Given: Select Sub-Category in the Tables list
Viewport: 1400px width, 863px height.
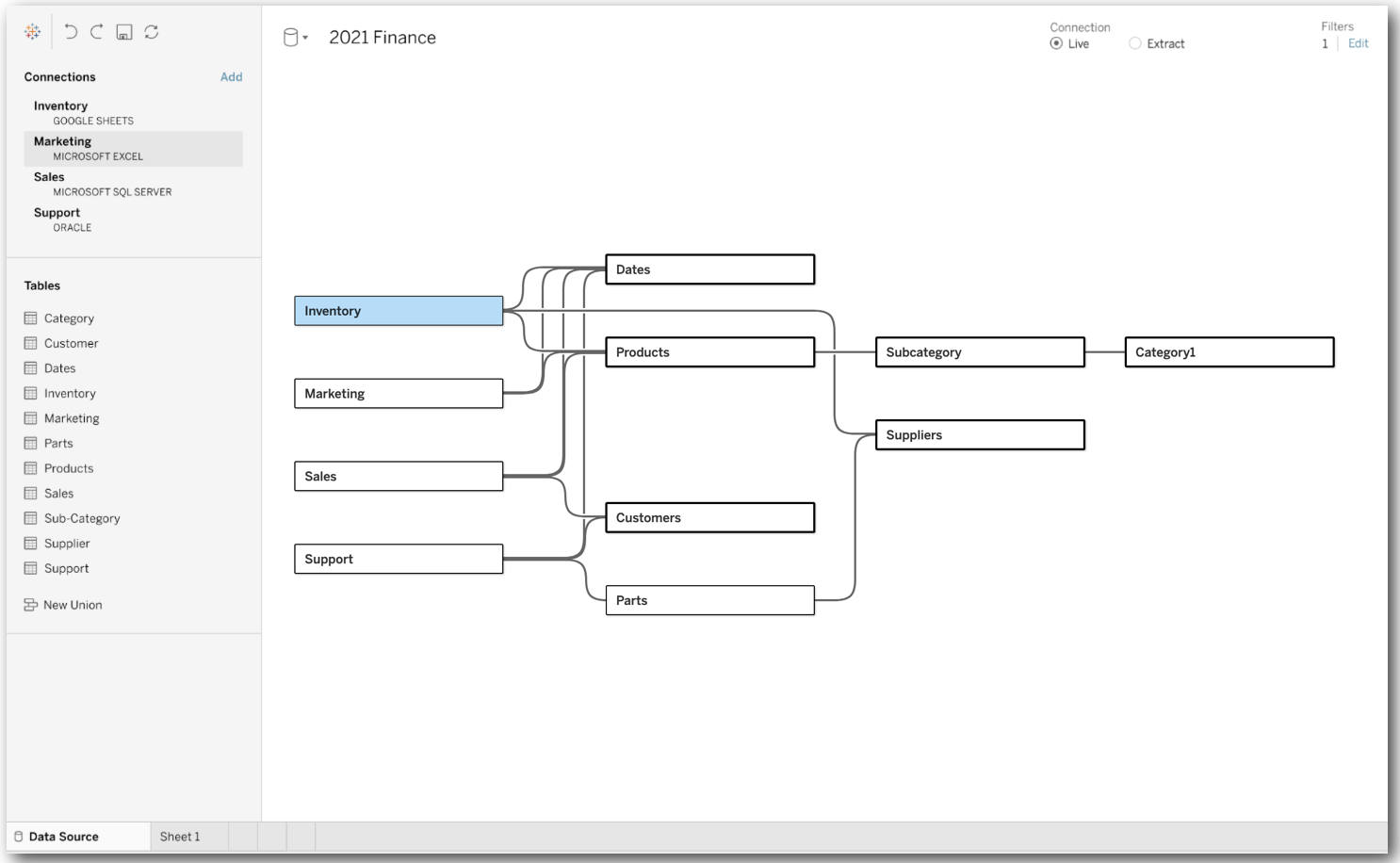Looking at the screenshot, I should click(x=82, y=518).
